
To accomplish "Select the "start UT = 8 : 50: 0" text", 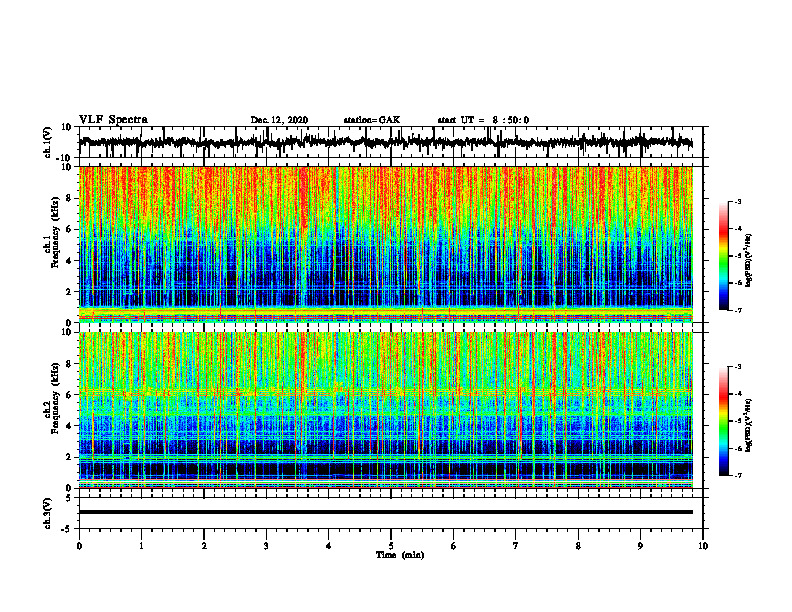I will pos(483,120).
